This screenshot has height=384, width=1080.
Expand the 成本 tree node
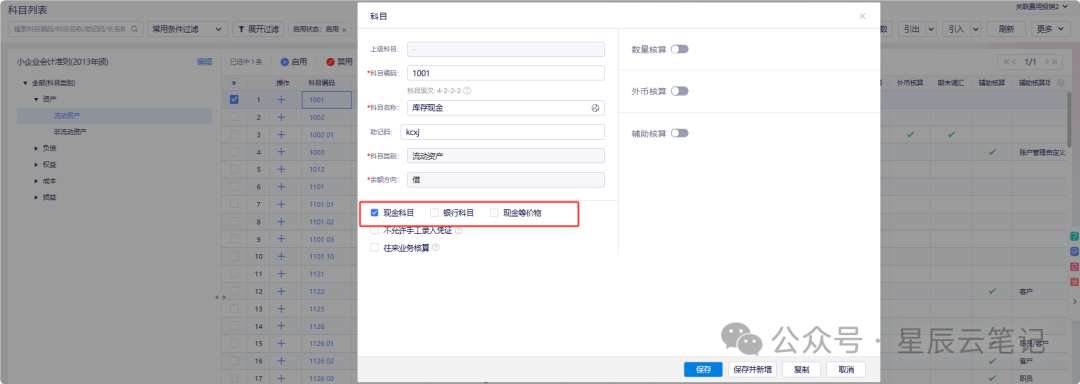click(37, 181)
